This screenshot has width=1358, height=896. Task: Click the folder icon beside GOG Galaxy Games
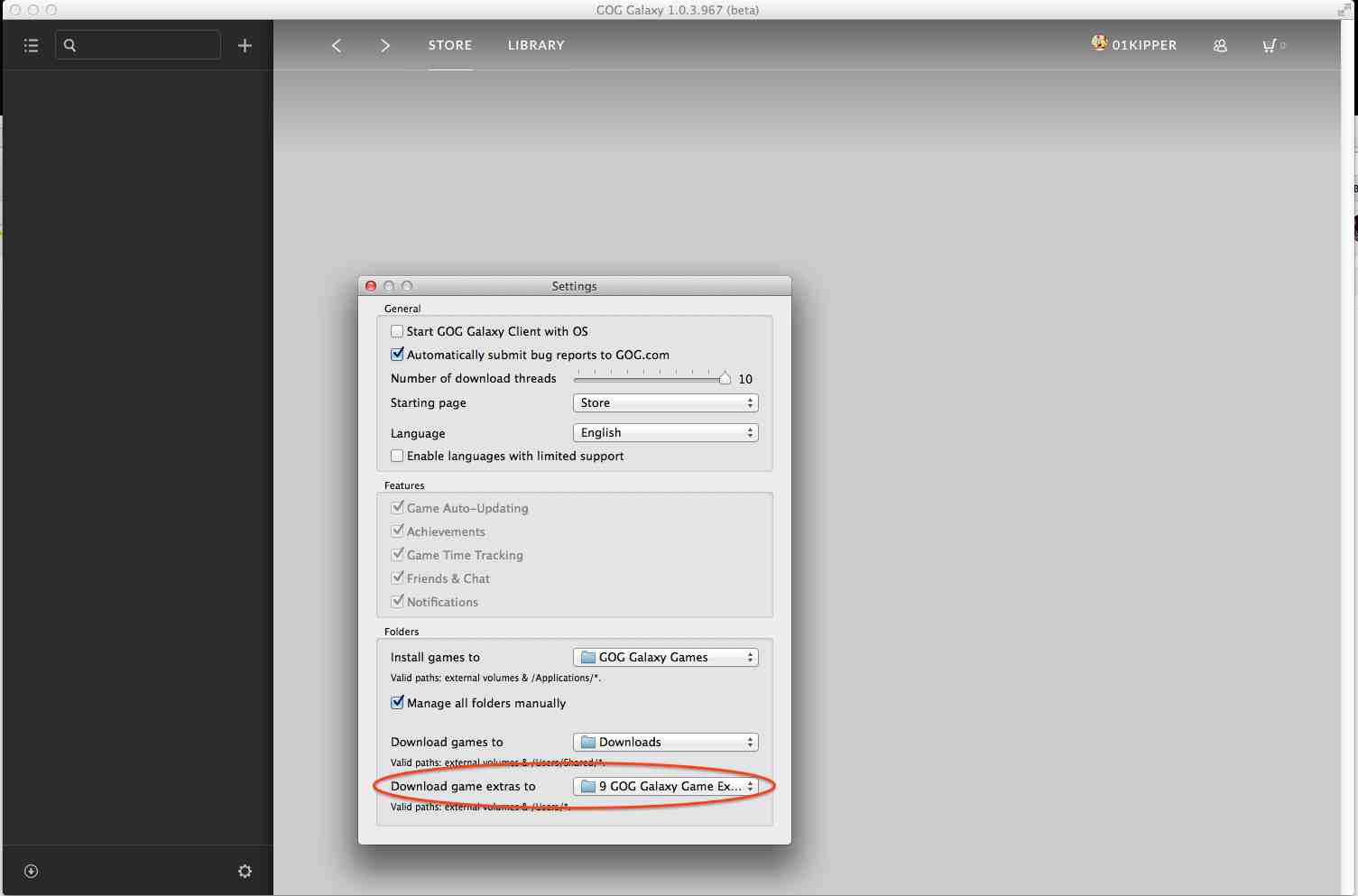(588, 657)
